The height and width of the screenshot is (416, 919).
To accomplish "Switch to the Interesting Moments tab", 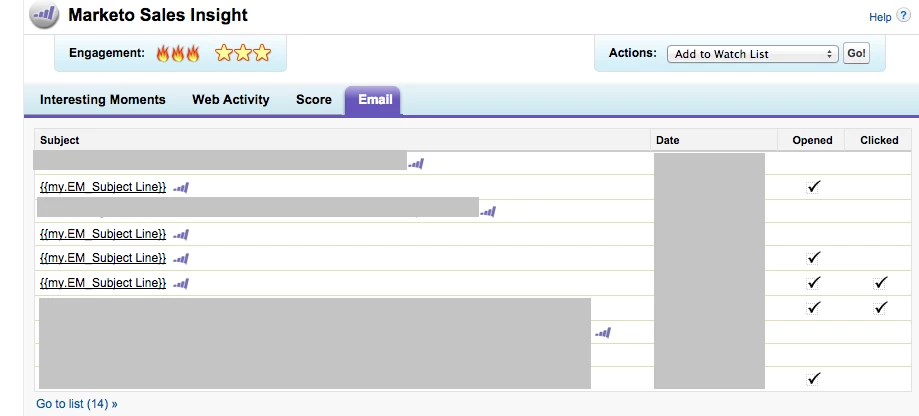I will [103, 100].
